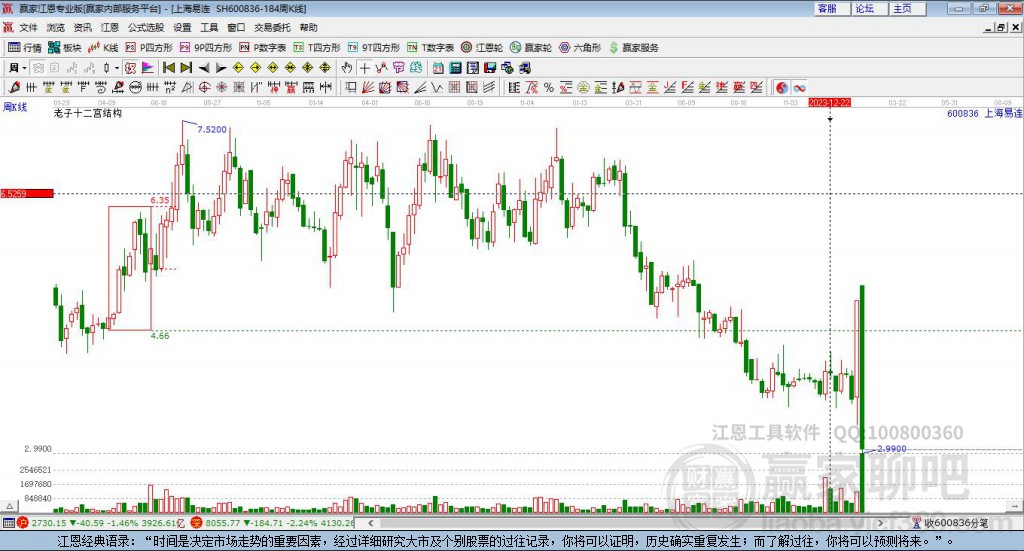Open the T四方形 tool
Image resolution: width=1024 pixels, height=551 pixels.
pos(317,48)
